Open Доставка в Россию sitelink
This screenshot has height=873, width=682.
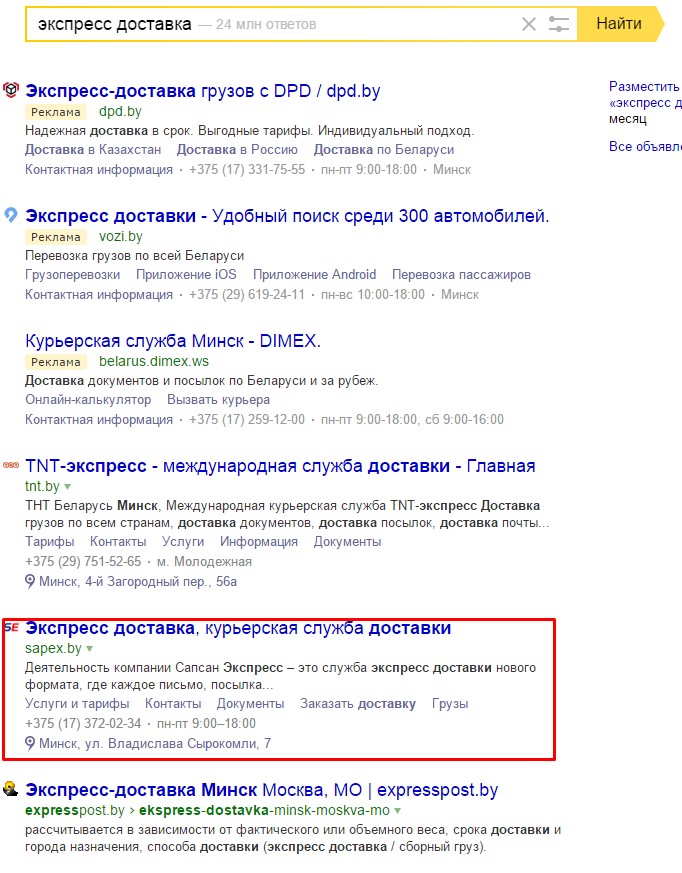[237, 150]
